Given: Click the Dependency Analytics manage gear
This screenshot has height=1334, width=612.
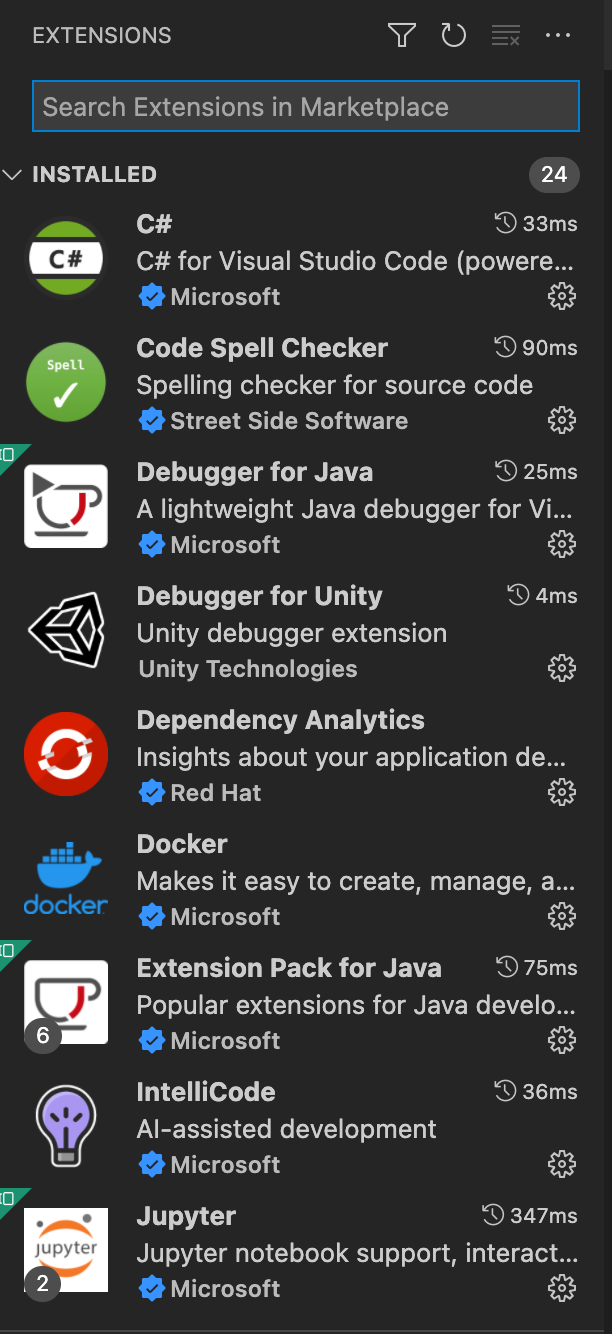Looking at the screenshot, I should [x=562, y=793].
